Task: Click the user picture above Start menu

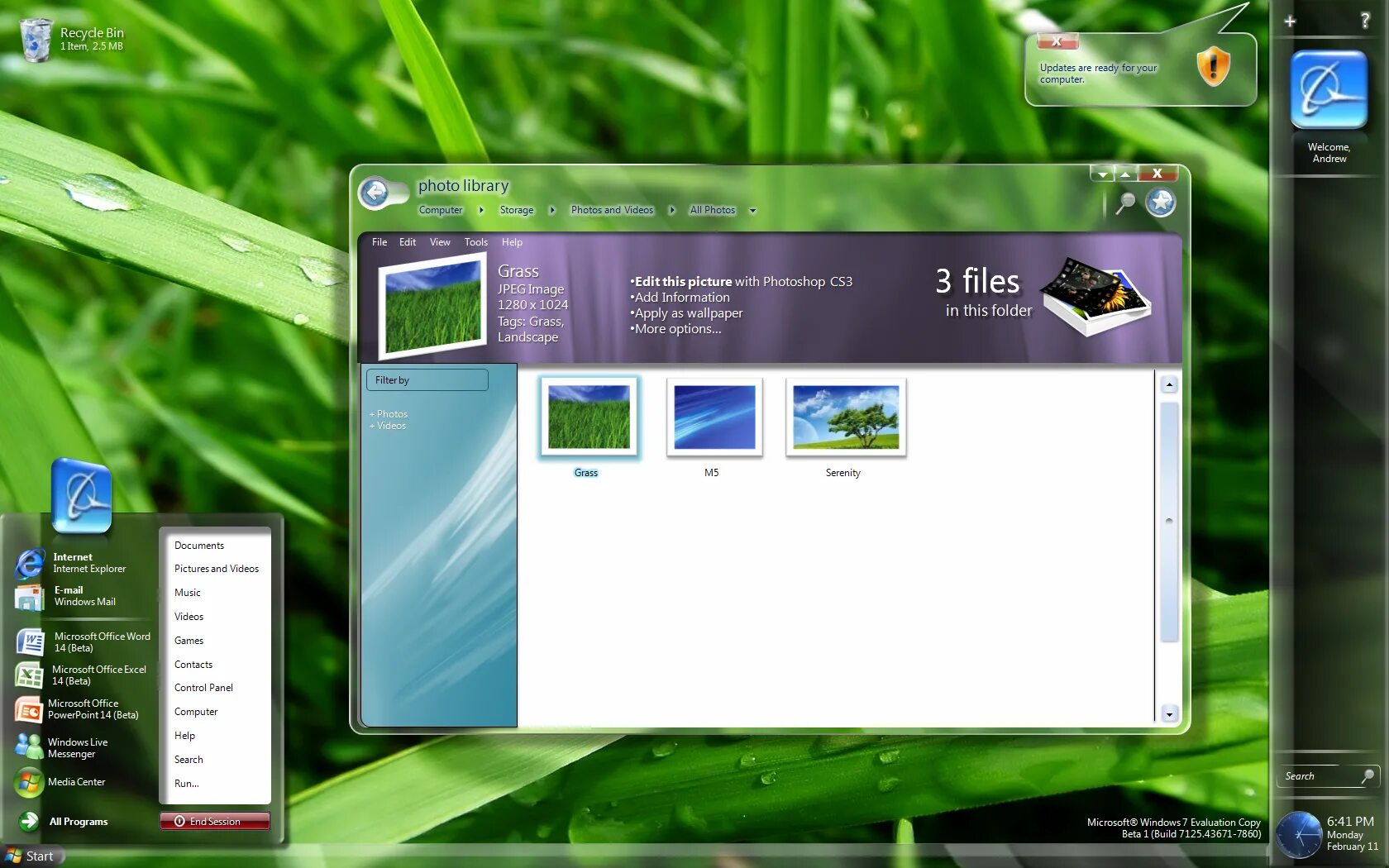Action: 81,494
